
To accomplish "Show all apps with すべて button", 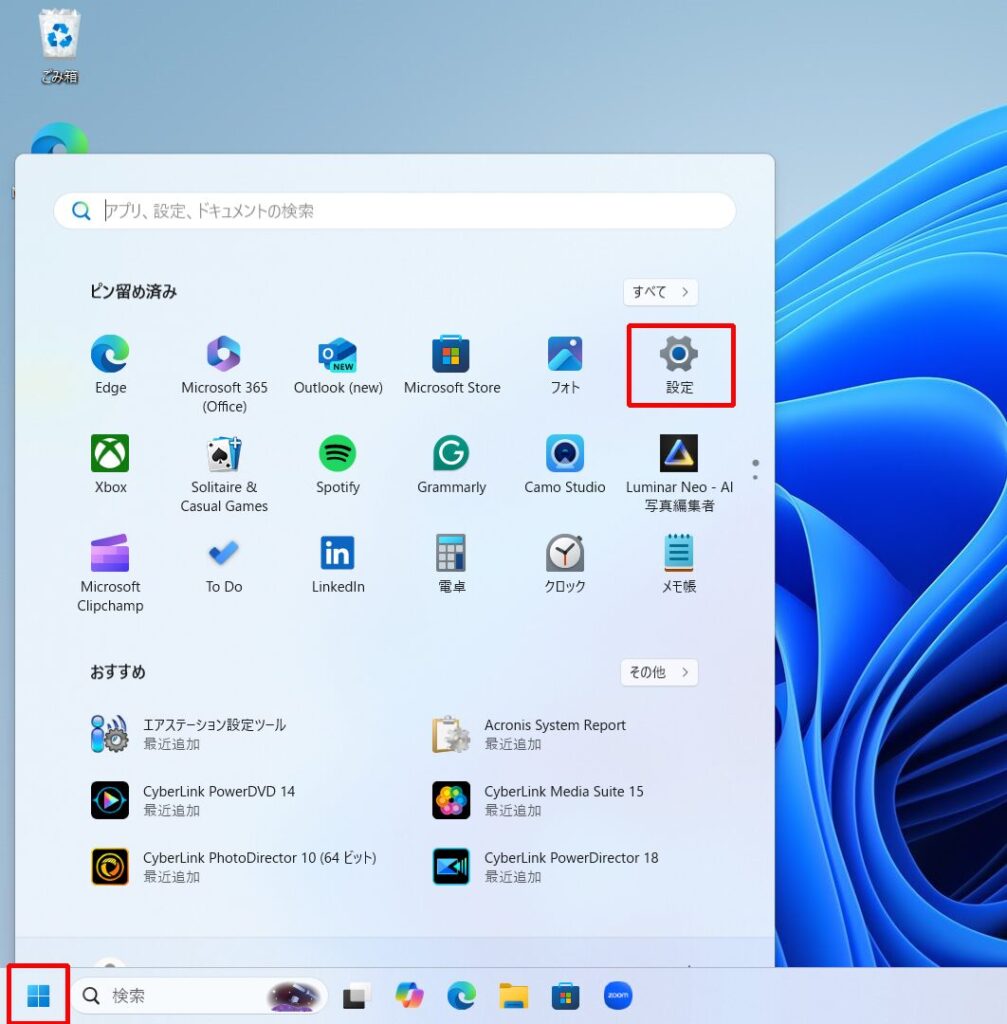I will (660, 292).
